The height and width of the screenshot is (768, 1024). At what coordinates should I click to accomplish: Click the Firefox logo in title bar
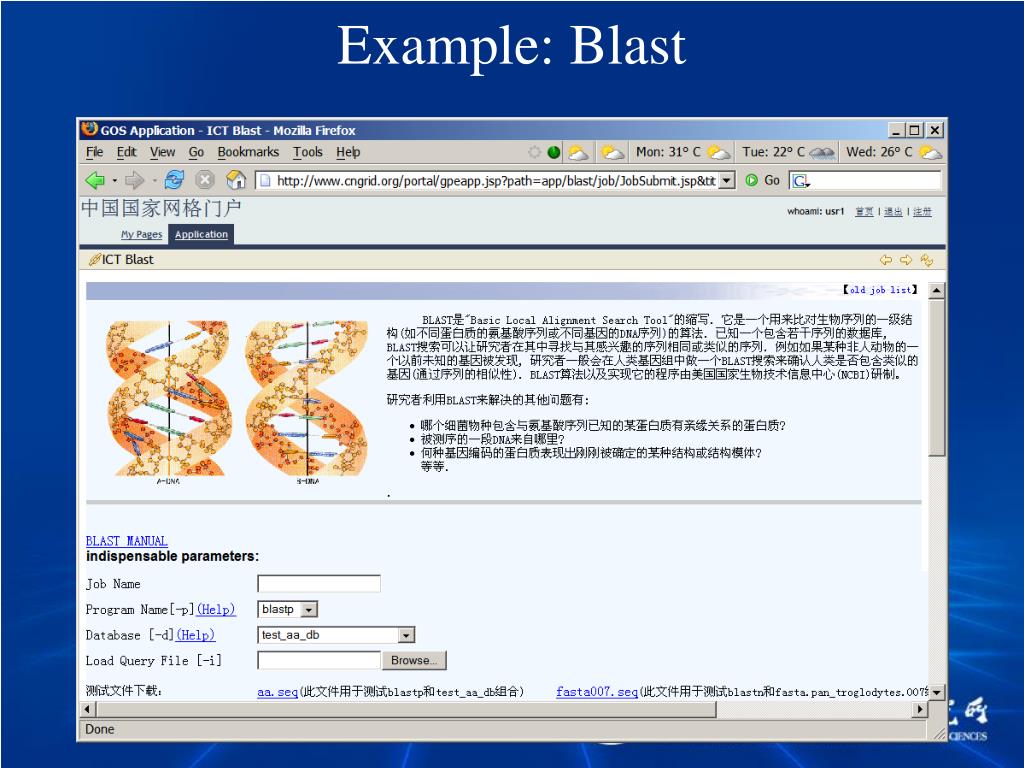[x=89, y=129]
